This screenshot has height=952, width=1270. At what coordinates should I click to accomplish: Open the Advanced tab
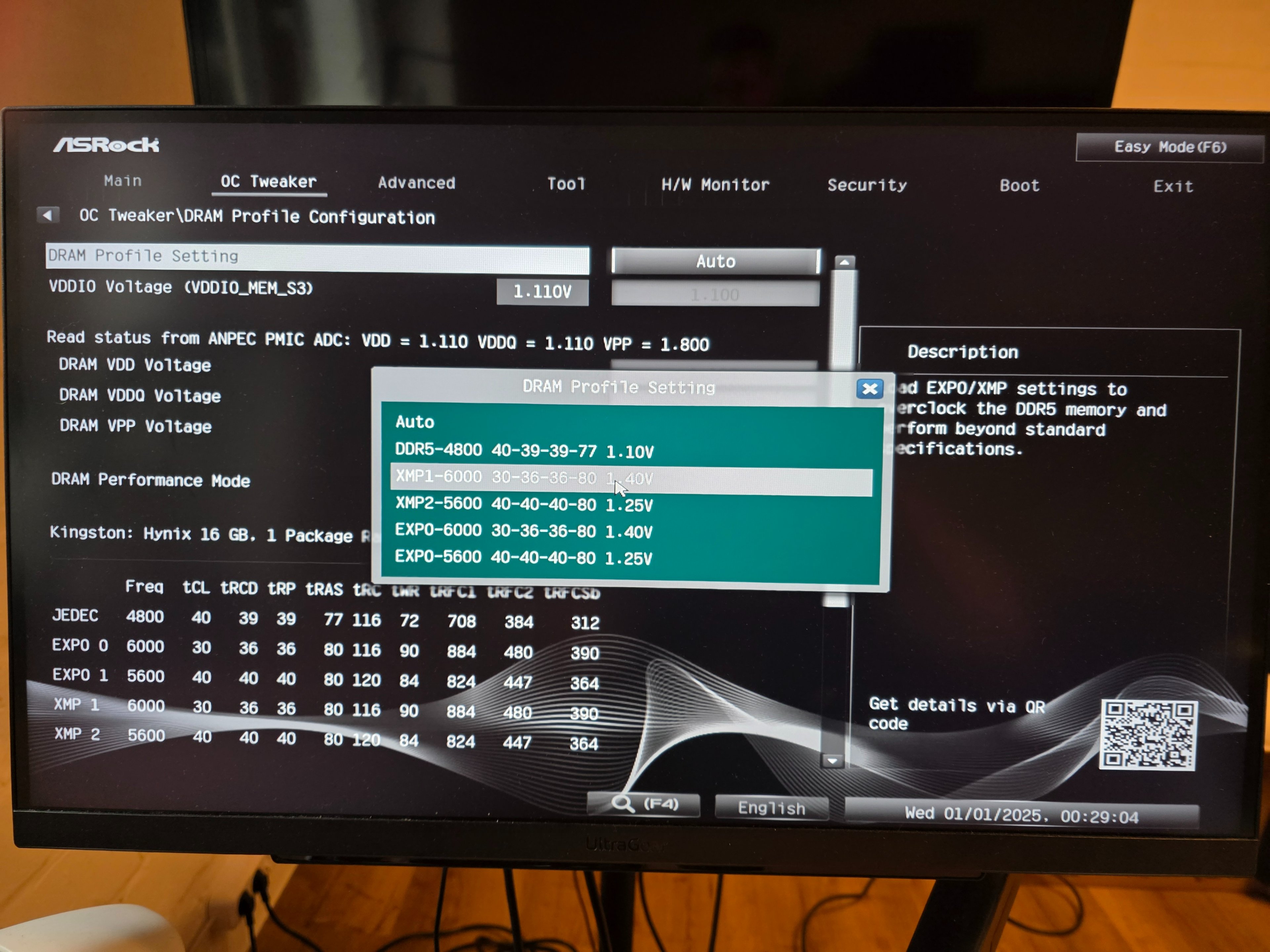point(416,183)
